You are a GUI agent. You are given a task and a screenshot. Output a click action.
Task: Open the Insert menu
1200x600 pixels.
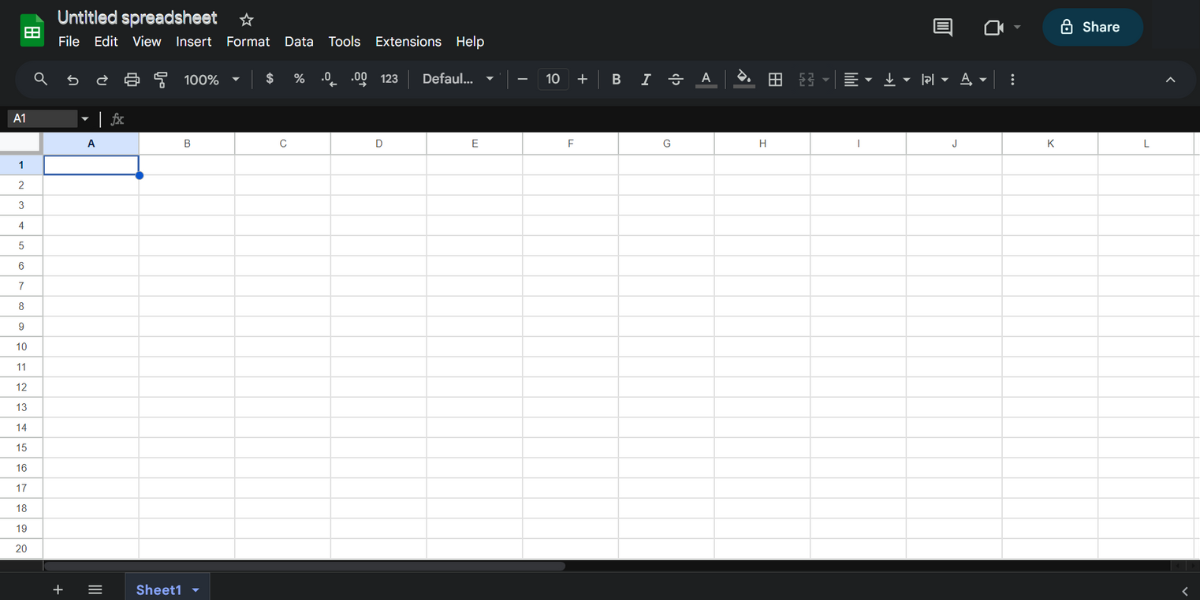193,41
